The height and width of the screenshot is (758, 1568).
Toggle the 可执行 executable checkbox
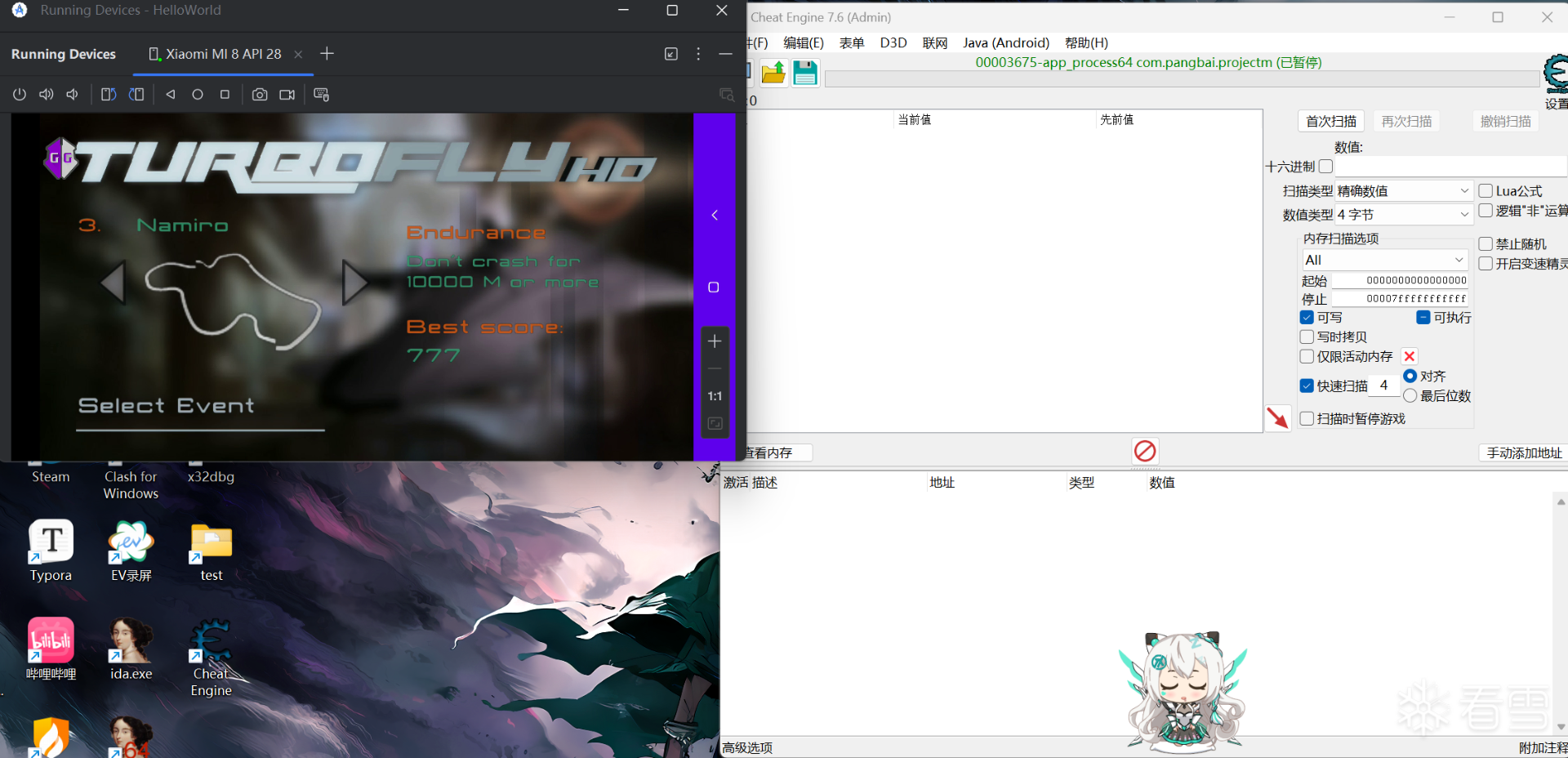[x=1423, y=318]
